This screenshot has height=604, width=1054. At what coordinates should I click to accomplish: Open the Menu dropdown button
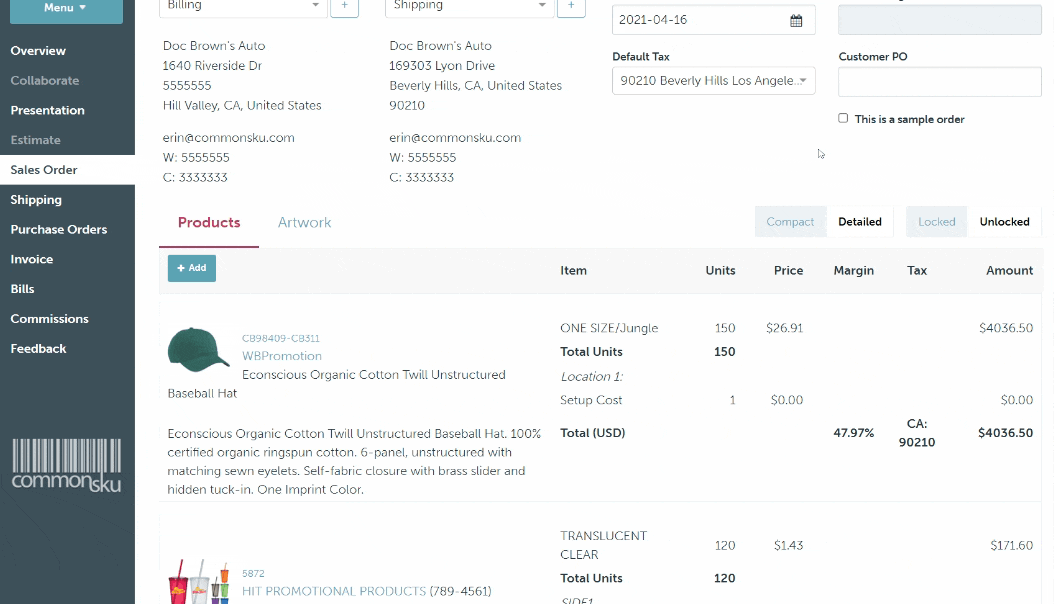pos(66,9)
